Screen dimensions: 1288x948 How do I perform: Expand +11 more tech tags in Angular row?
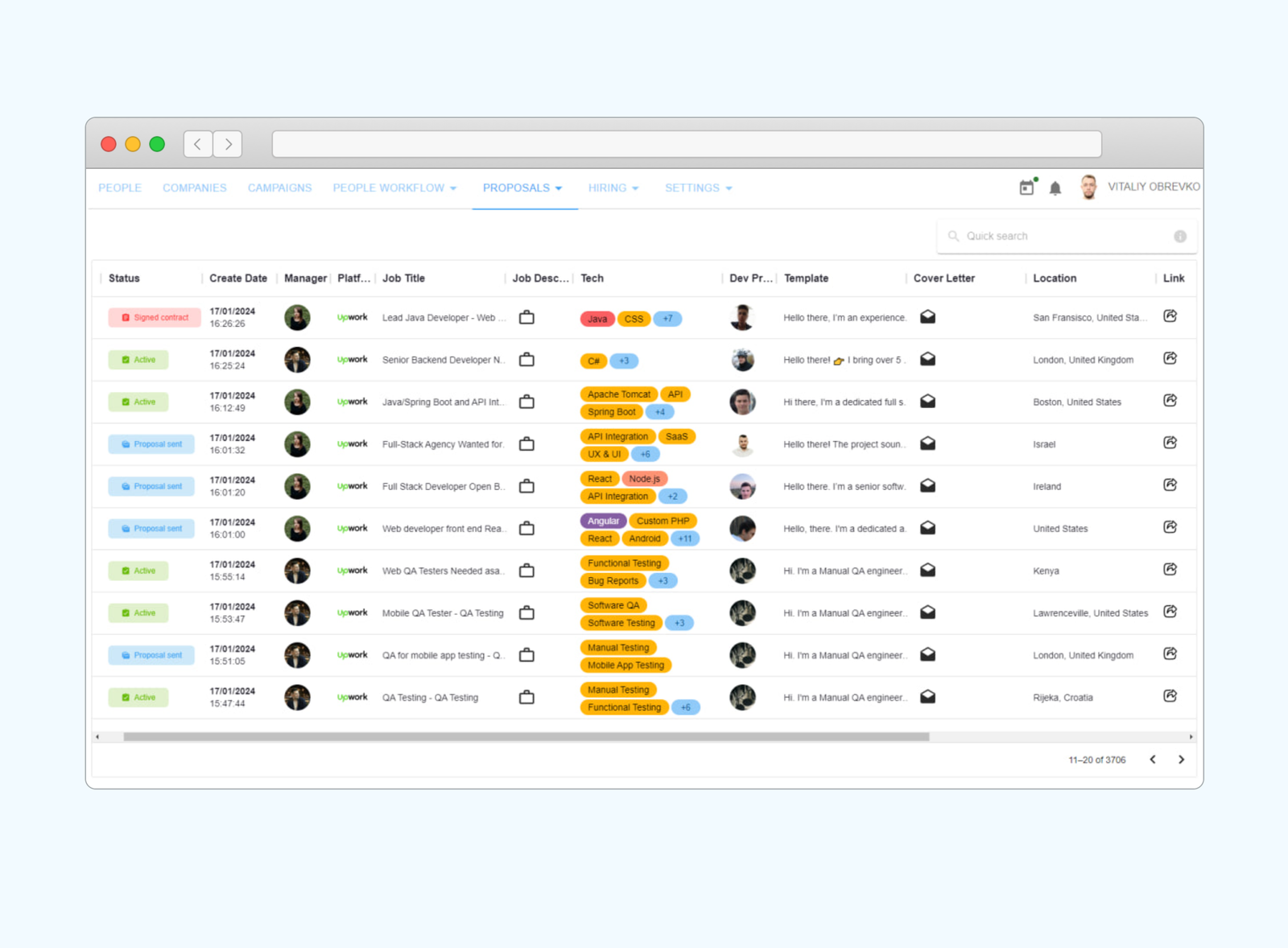point(684,538)
